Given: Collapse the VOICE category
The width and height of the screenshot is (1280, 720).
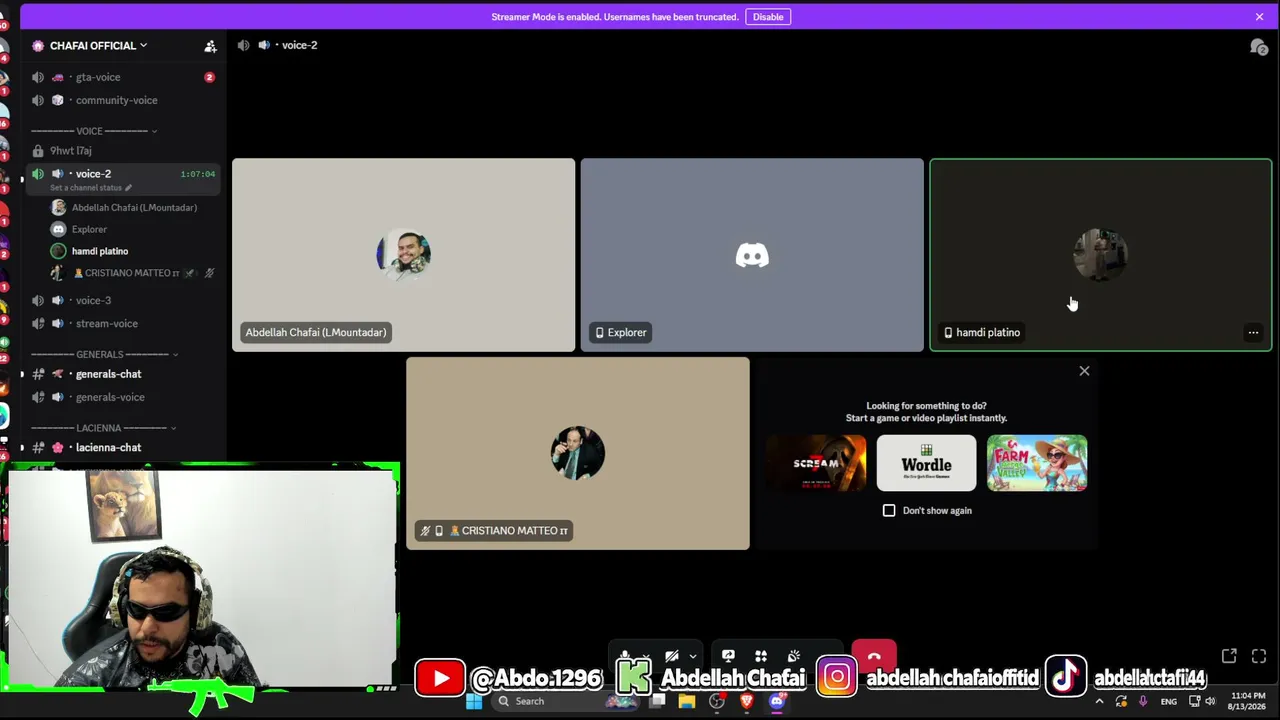Looking at the screenshot, I should coord(93,131).
